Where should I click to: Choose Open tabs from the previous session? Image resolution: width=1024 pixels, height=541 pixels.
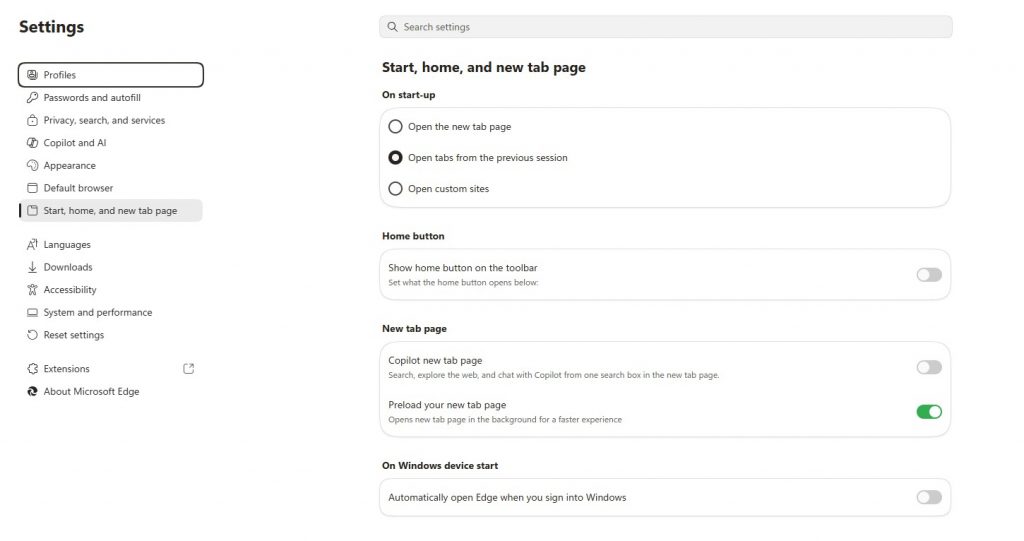[x=395, y=157]
